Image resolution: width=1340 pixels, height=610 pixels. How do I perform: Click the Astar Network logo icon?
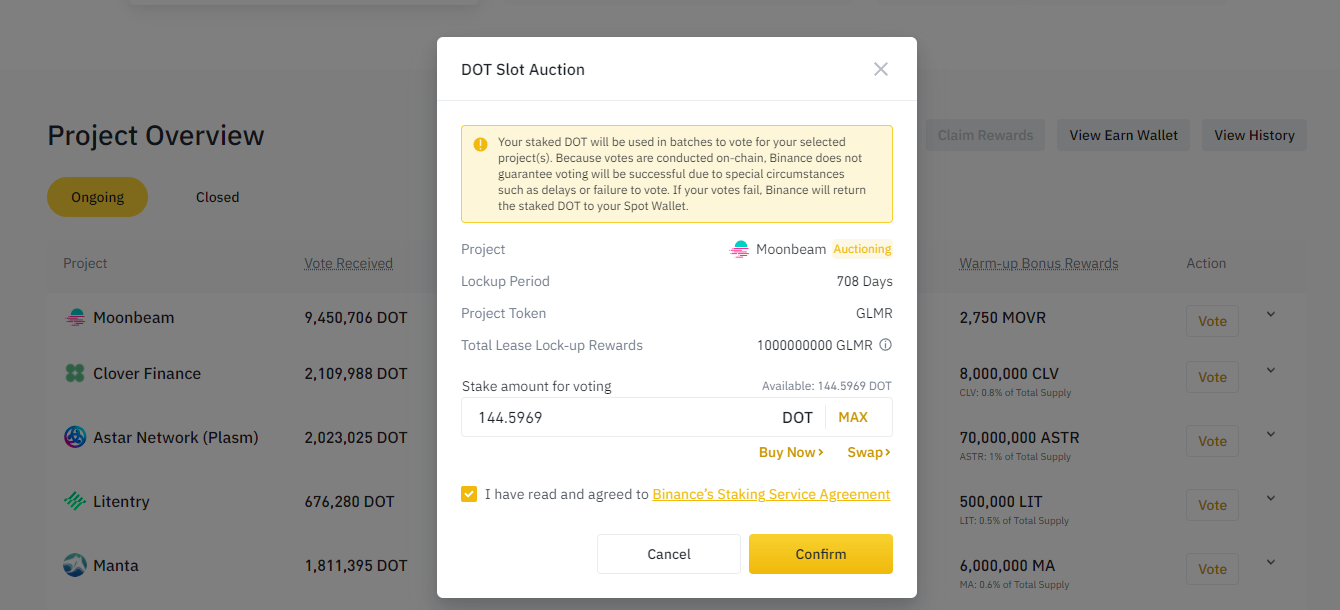[x=75, y=437]
